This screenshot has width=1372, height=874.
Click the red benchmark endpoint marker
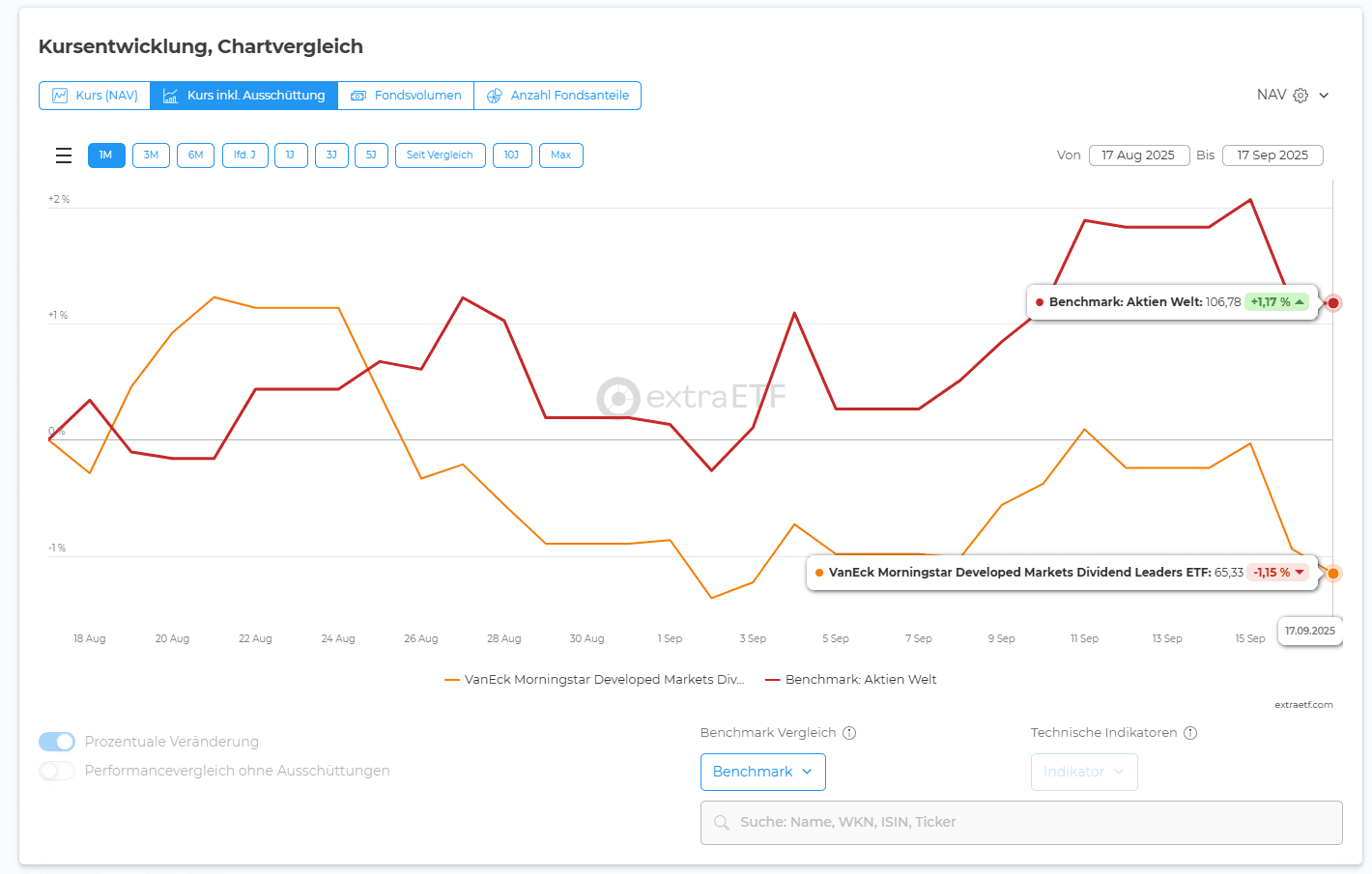click(x=1333, y=303)
